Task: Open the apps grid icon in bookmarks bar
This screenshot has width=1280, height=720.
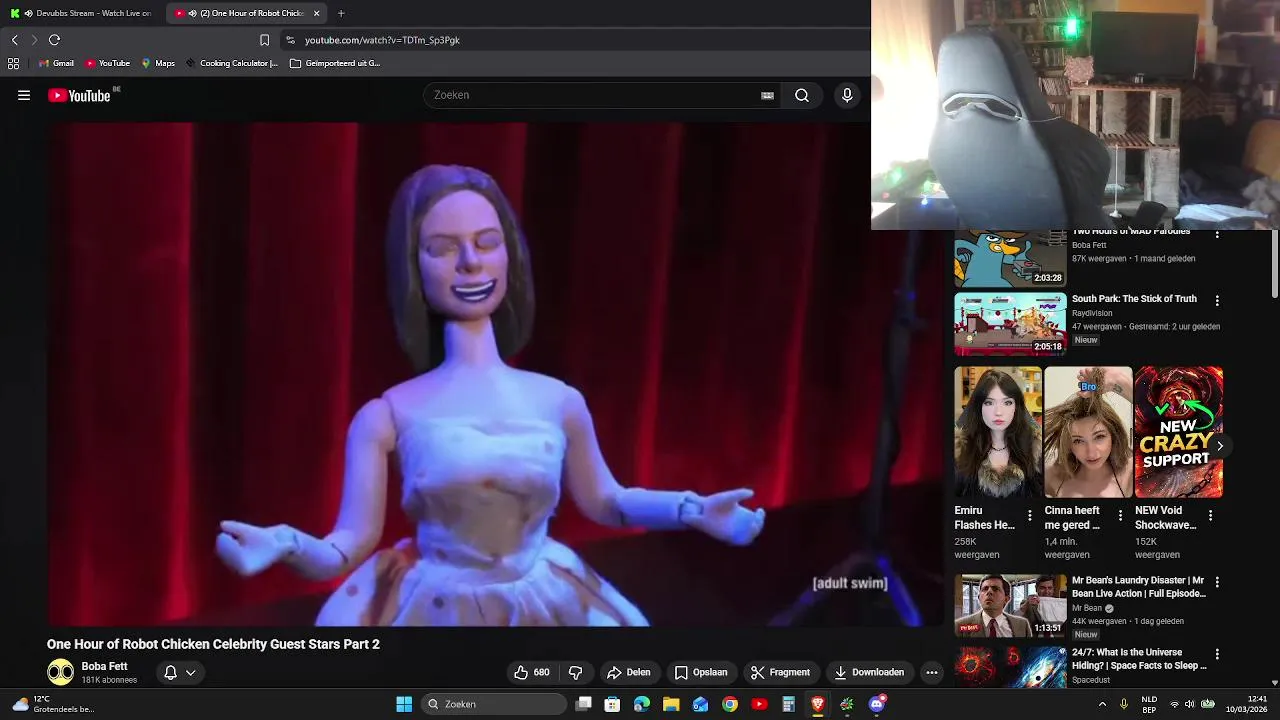Action: [x=13, y=63]
